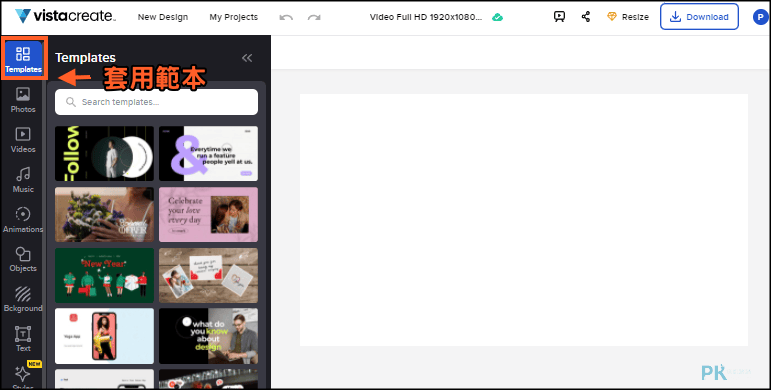Image resolution: width=771 pixels, height=390 pixels.
Task: Click the Resize button
Action: 627,17
